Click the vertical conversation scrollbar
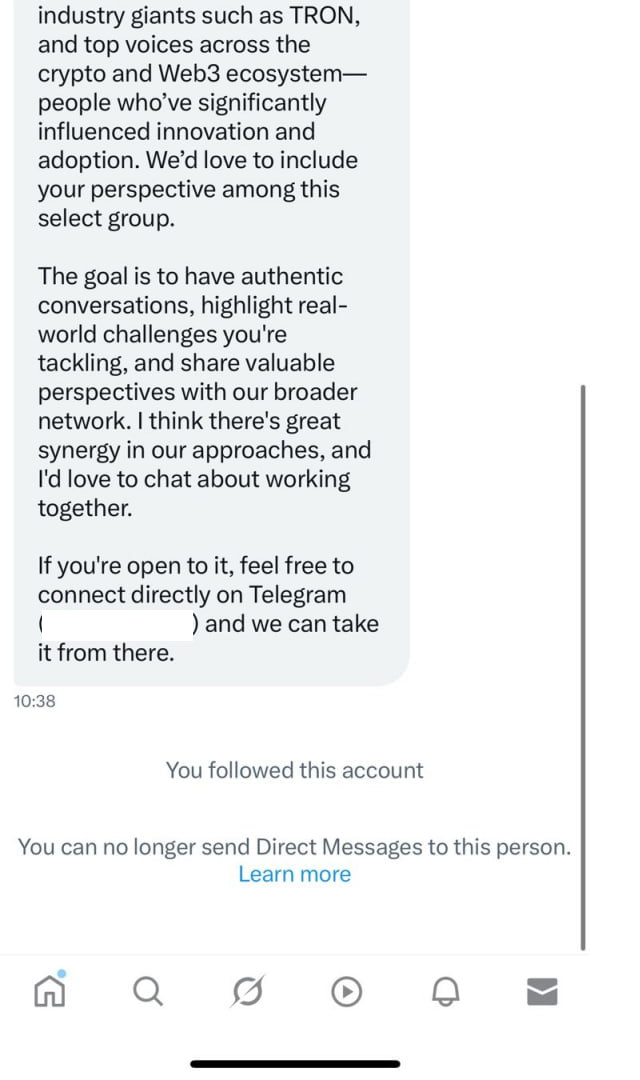 coord(583,667)
